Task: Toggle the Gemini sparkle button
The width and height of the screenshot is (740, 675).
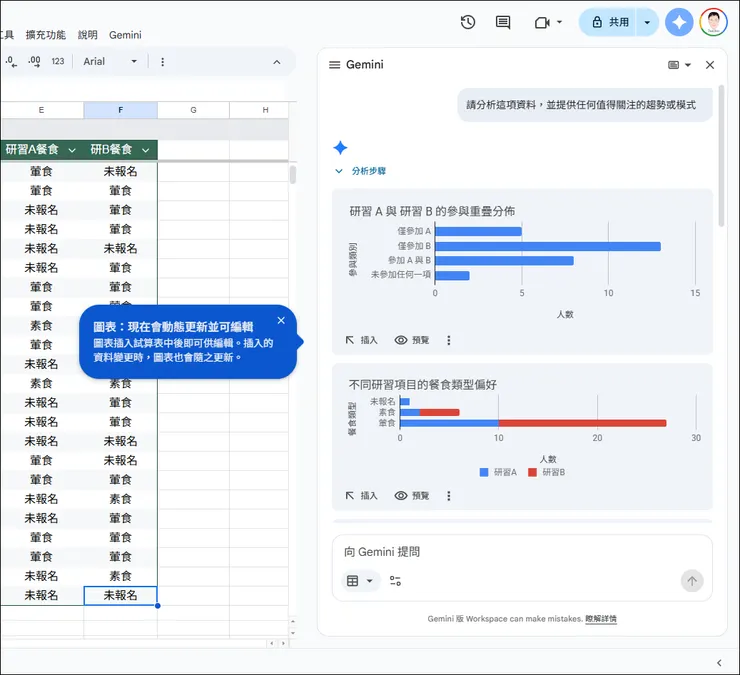Action: (x=679, y=22)
